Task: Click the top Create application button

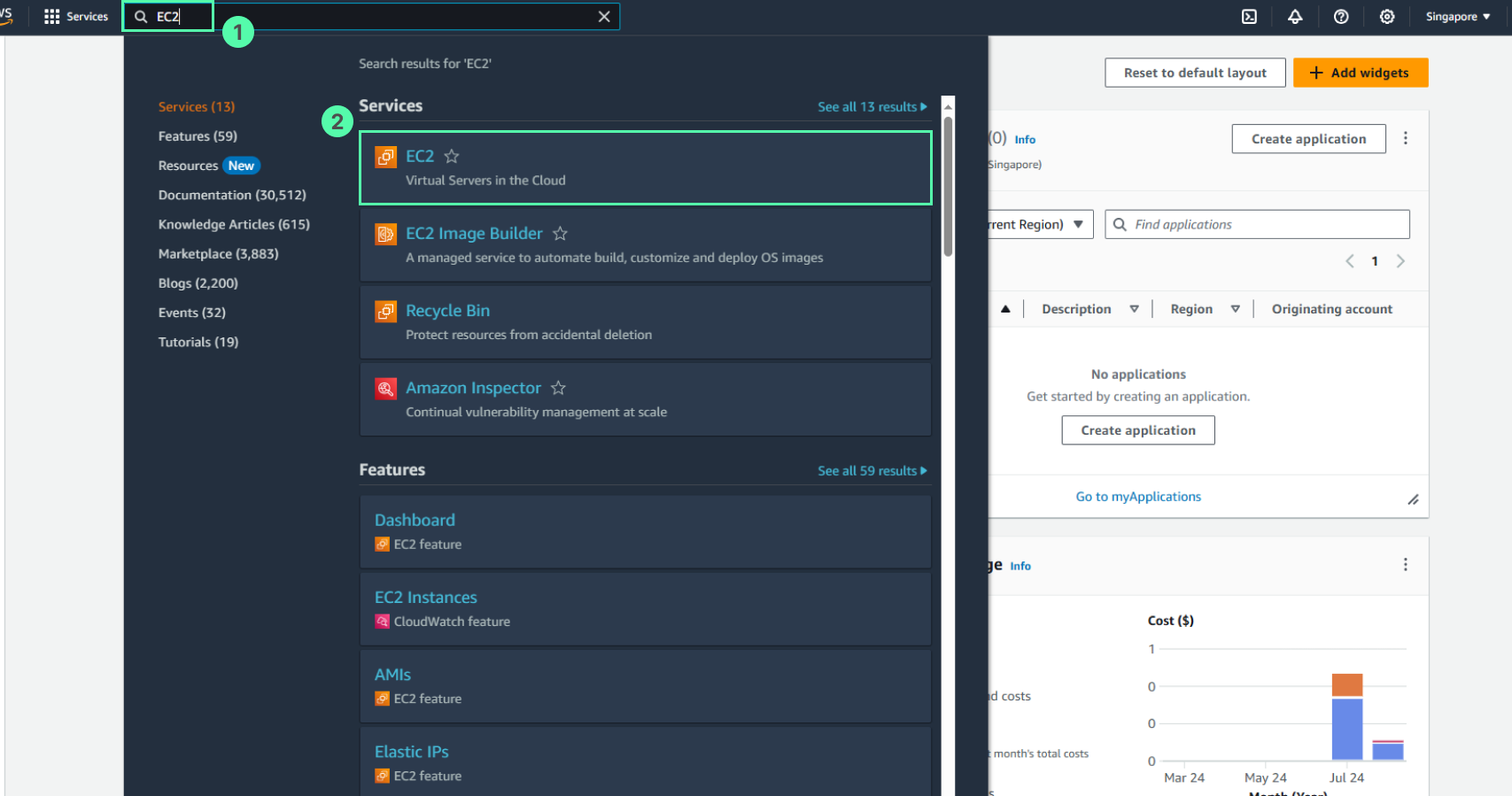Action: click(1308, 139)
